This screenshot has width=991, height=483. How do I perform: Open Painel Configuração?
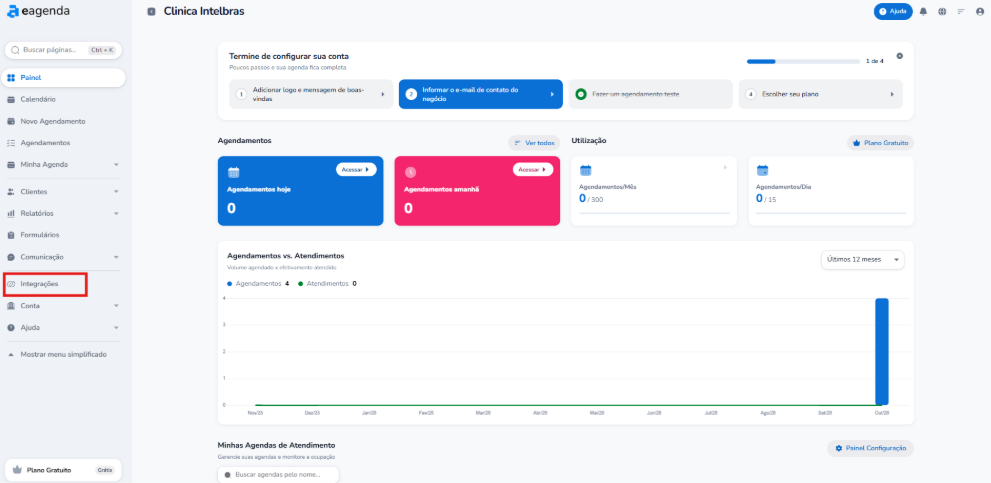pos(870,448)
